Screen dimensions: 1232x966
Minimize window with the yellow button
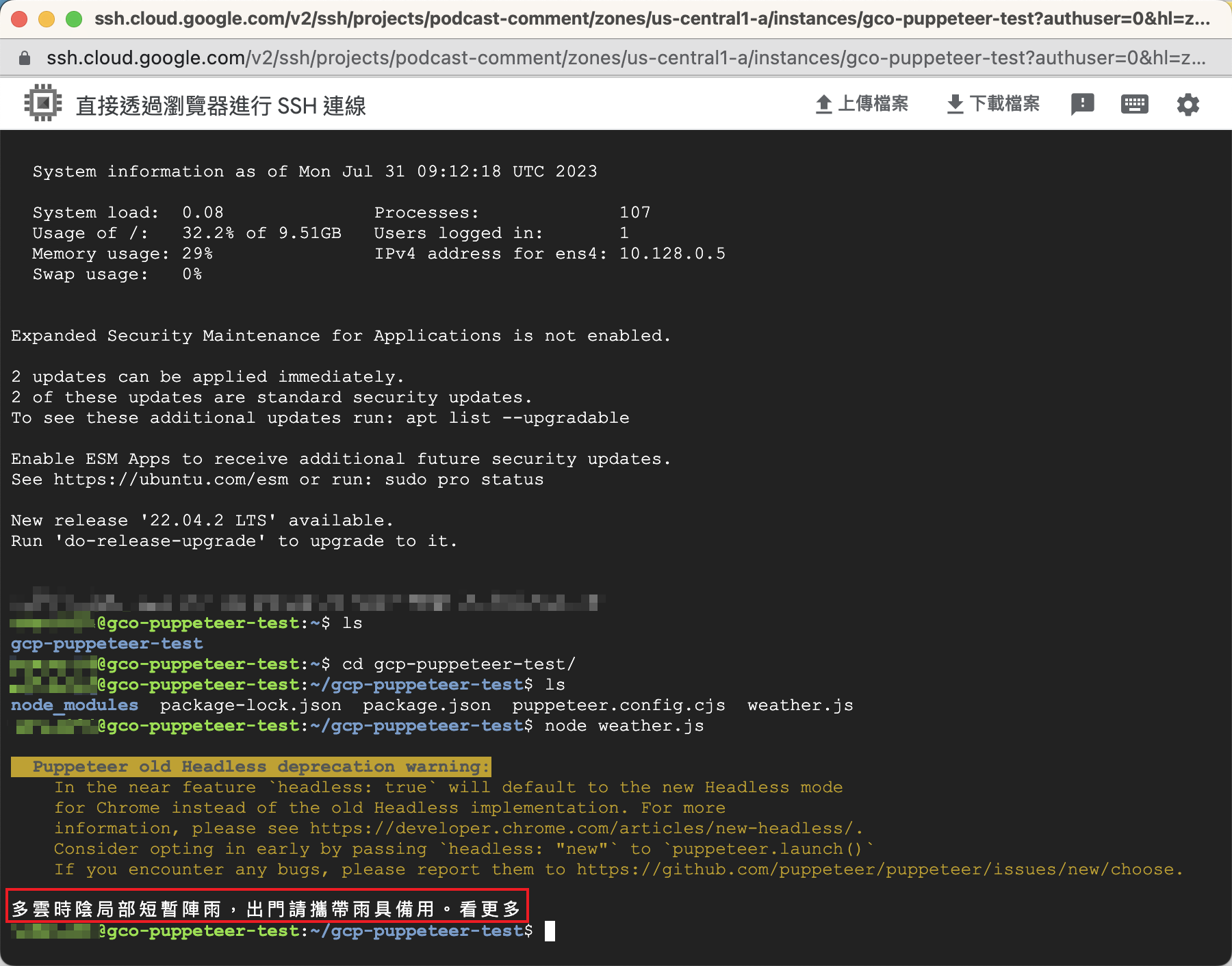47,19
